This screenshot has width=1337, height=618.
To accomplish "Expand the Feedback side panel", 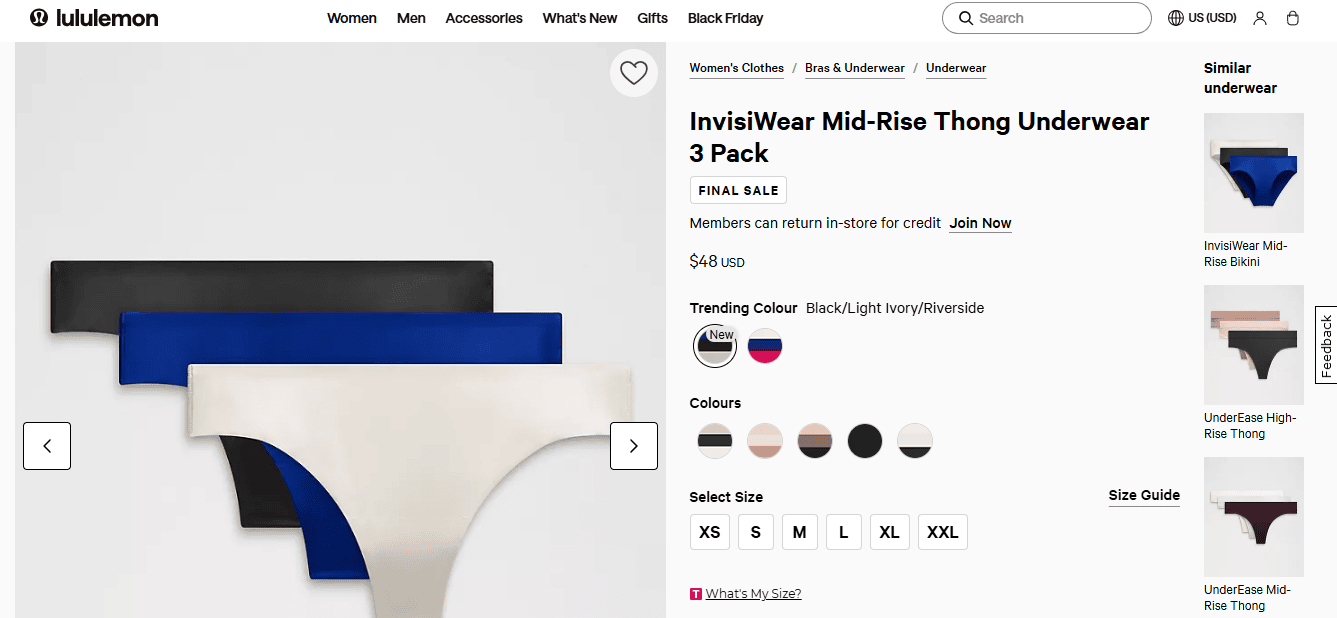I will 1326,345.
